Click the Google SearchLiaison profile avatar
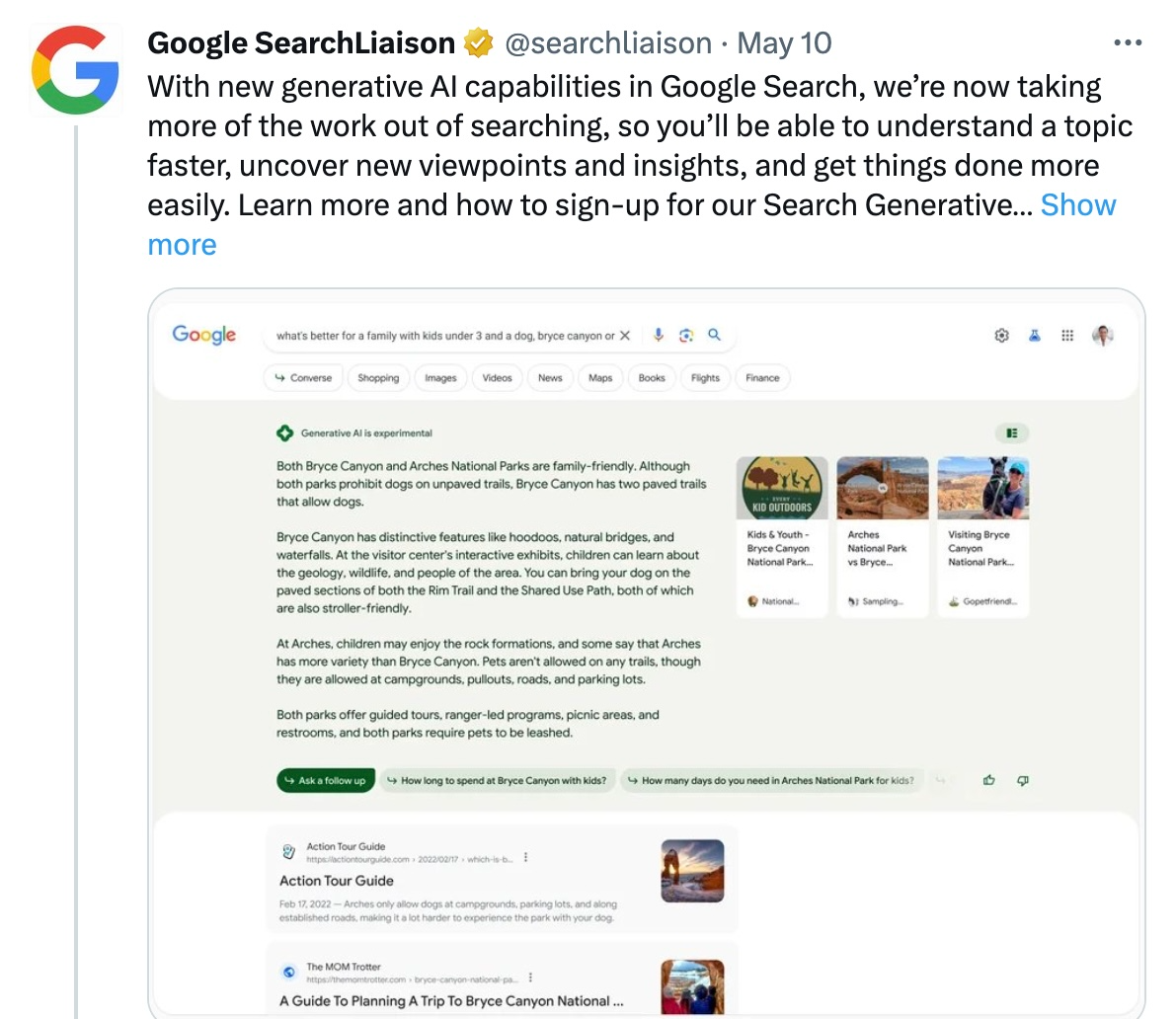 click(x=75, y=69)
